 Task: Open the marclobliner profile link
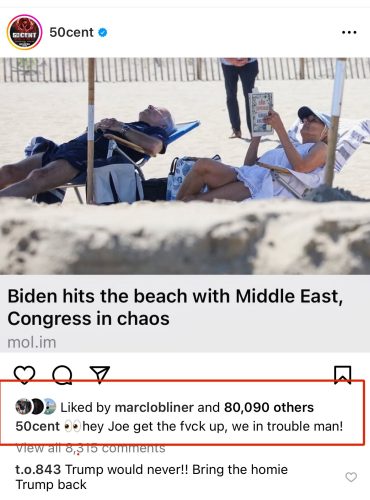click(154, 407)
